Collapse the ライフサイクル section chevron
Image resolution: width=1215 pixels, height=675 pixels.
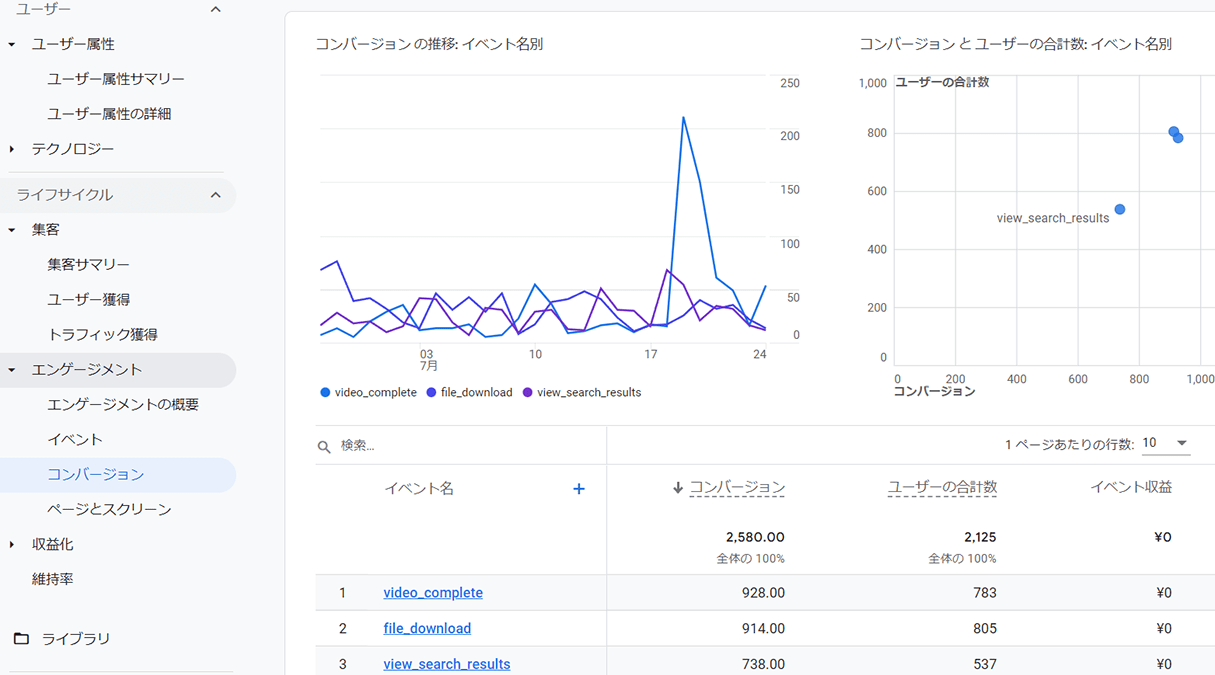(x=215, y=195)
